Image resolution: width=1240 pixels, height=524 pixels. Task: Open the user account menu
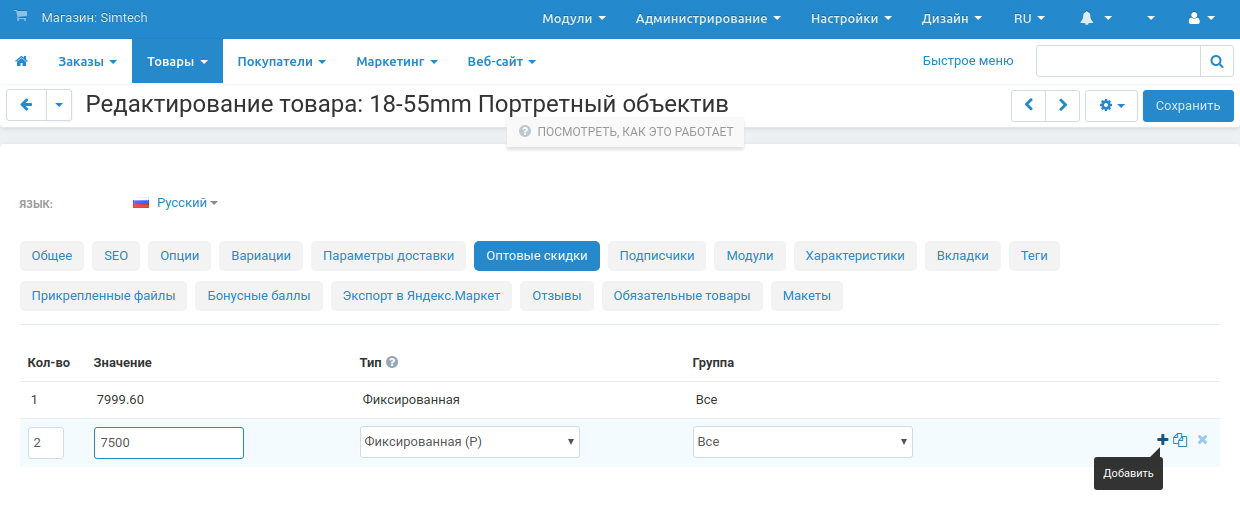click(x=1200, y=19)
